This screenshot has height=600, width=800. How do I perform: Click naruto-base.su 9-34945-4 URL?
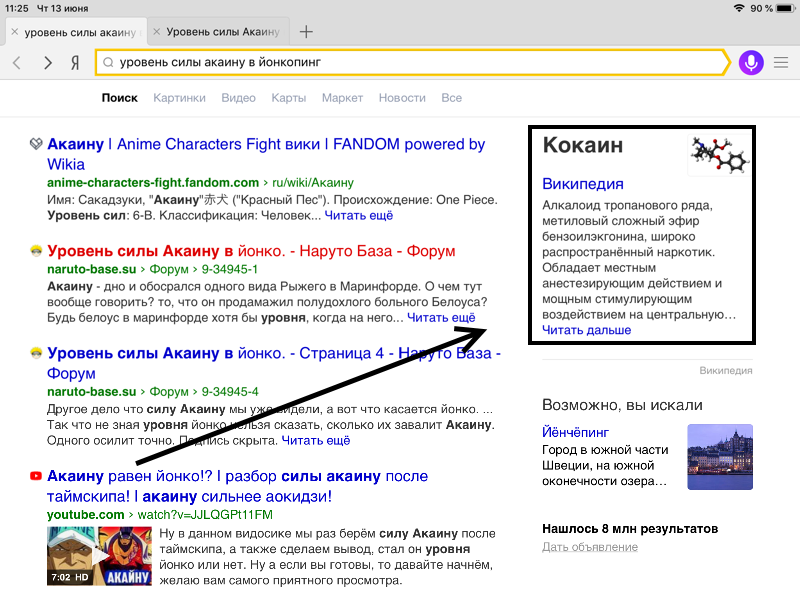[x=153, y=391]
